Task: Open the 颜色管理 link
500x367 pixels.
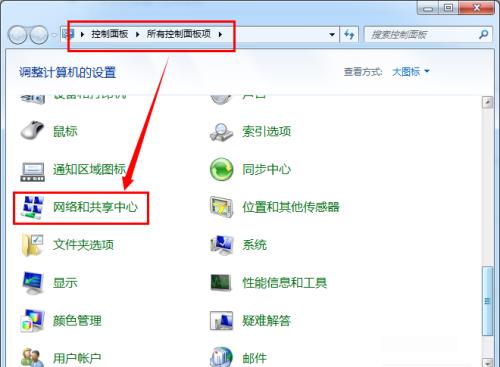Action: pyautogui.click(x=77, y=321)
